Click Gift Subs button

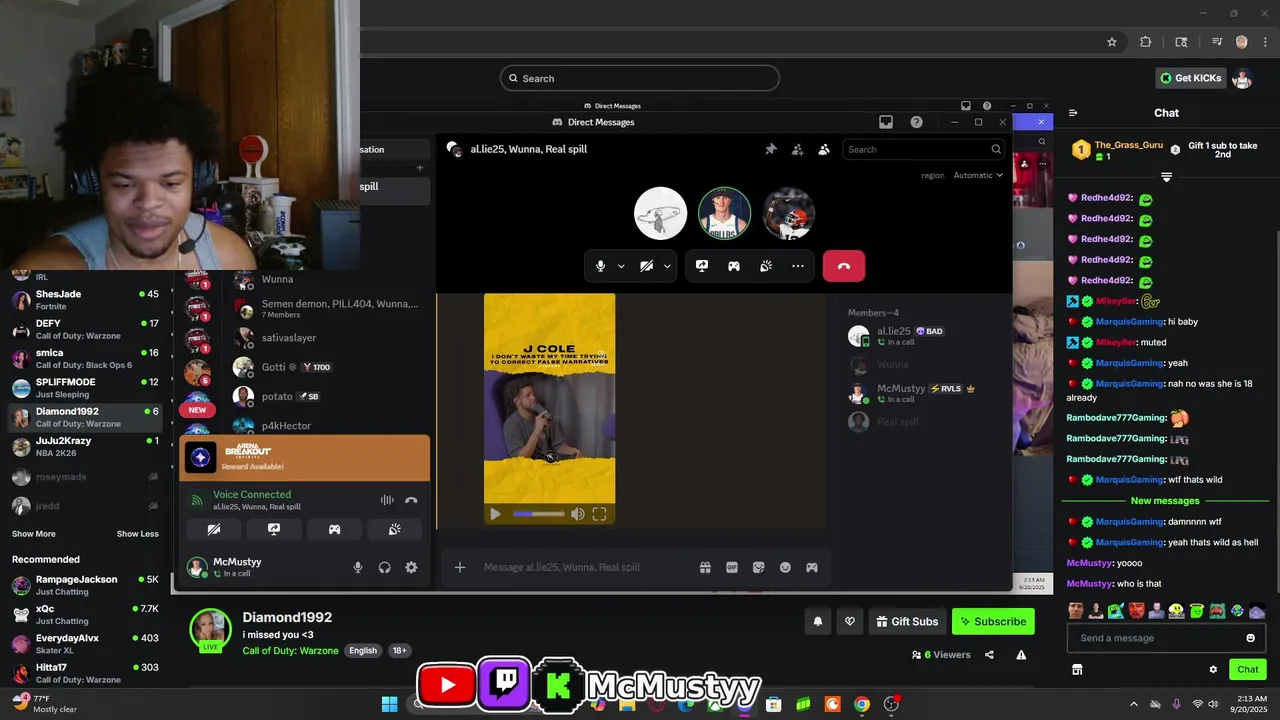click(907, 621)
